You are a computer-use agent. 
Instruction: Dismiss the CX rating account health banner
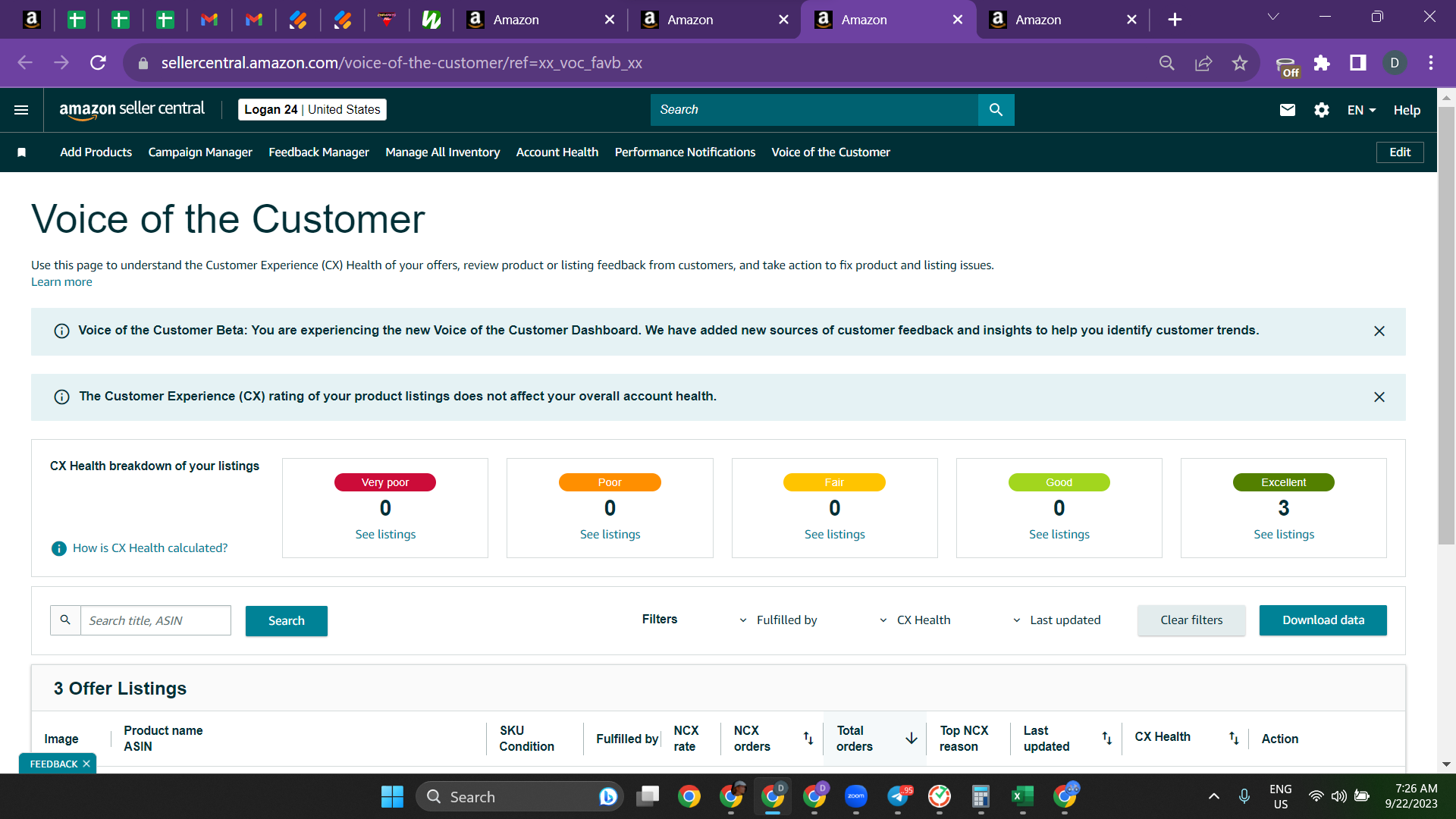[1379, 397]
